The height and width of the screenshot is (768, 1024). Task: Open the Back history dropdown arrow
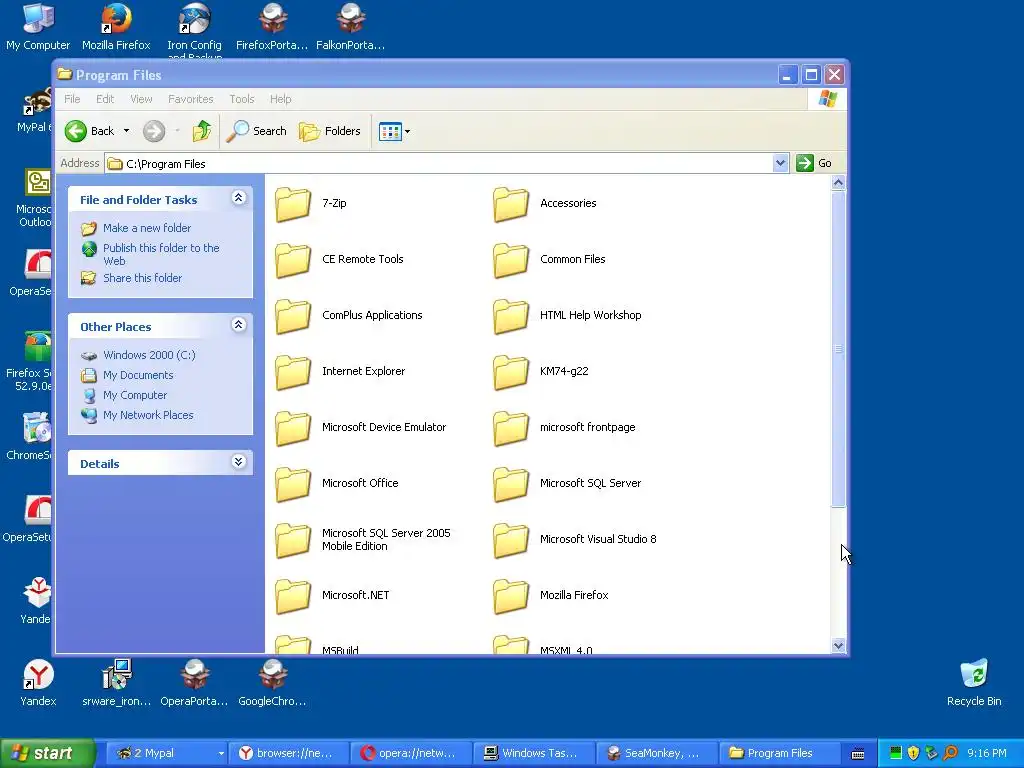(127, 131)
